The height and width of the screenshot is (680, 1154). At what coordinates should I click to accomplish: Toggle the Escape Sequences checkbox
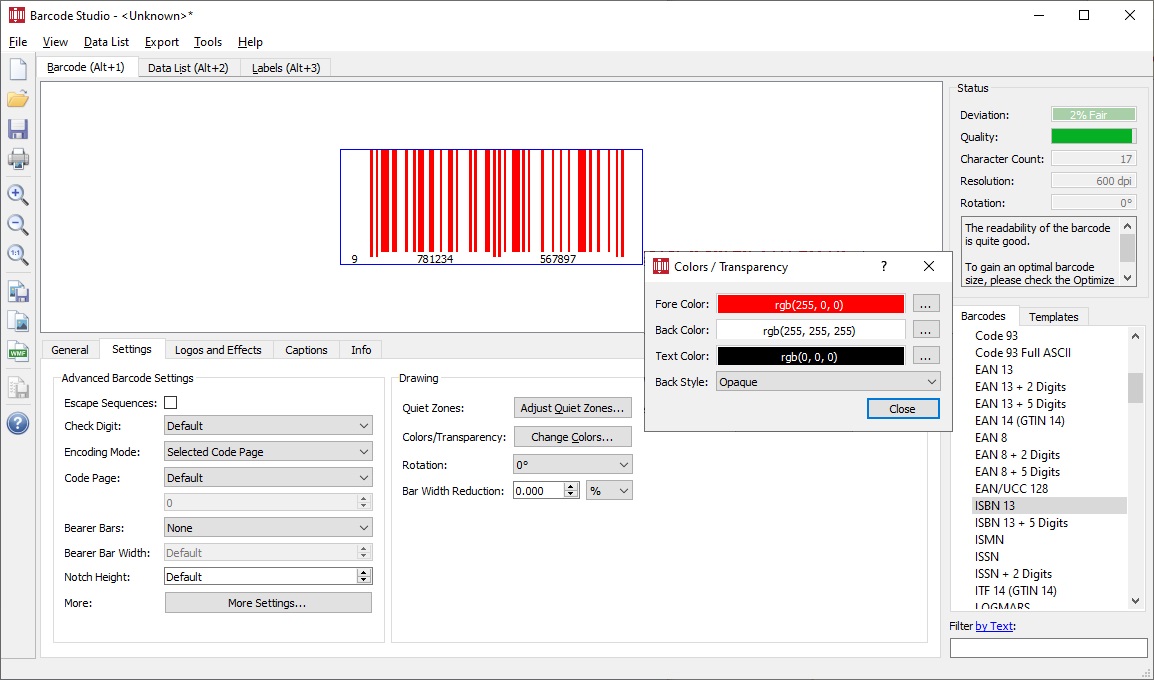pyautogui.click(x=171, y=403)
